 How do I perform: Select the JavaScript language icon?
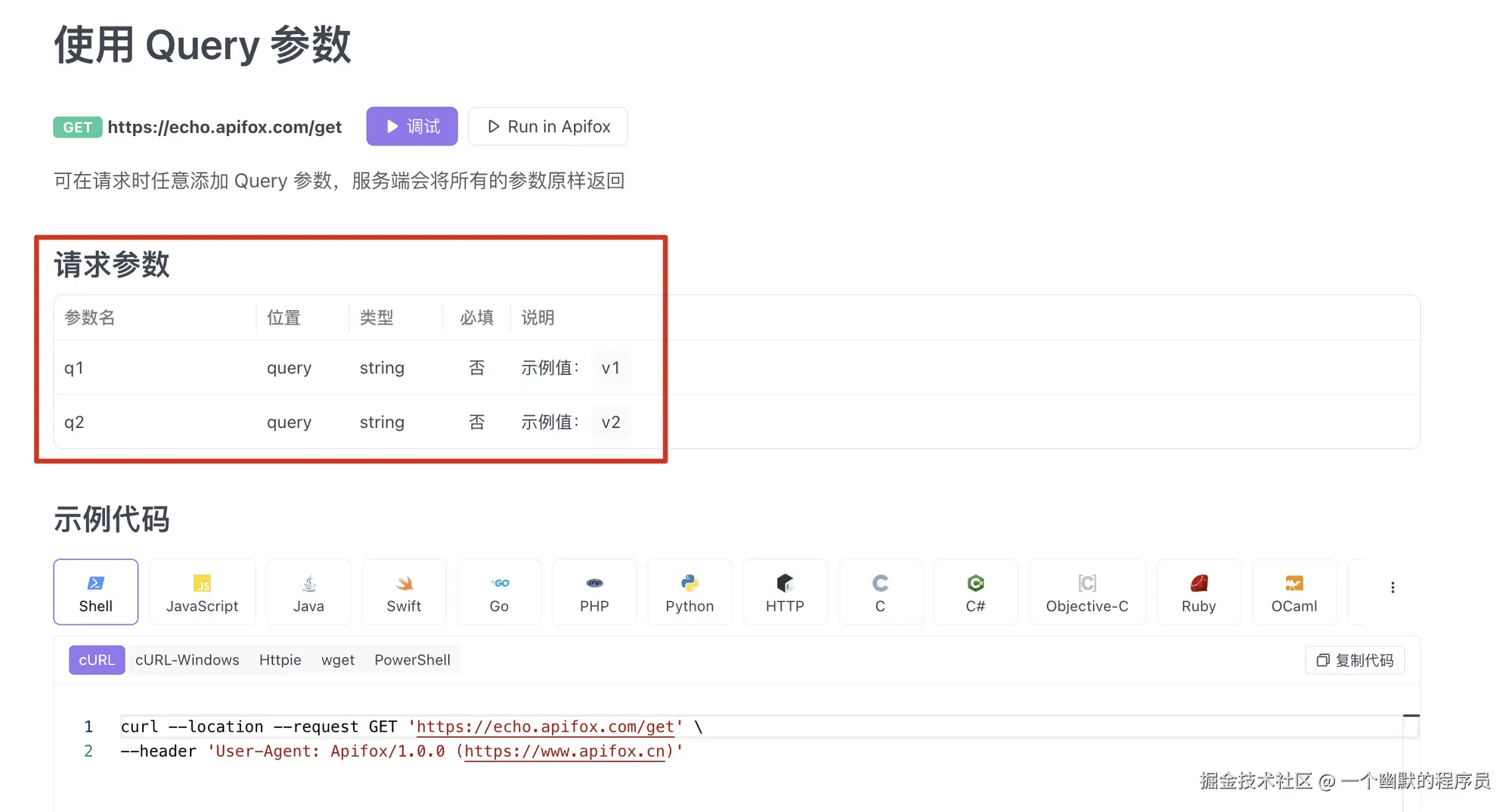[202, 592]
